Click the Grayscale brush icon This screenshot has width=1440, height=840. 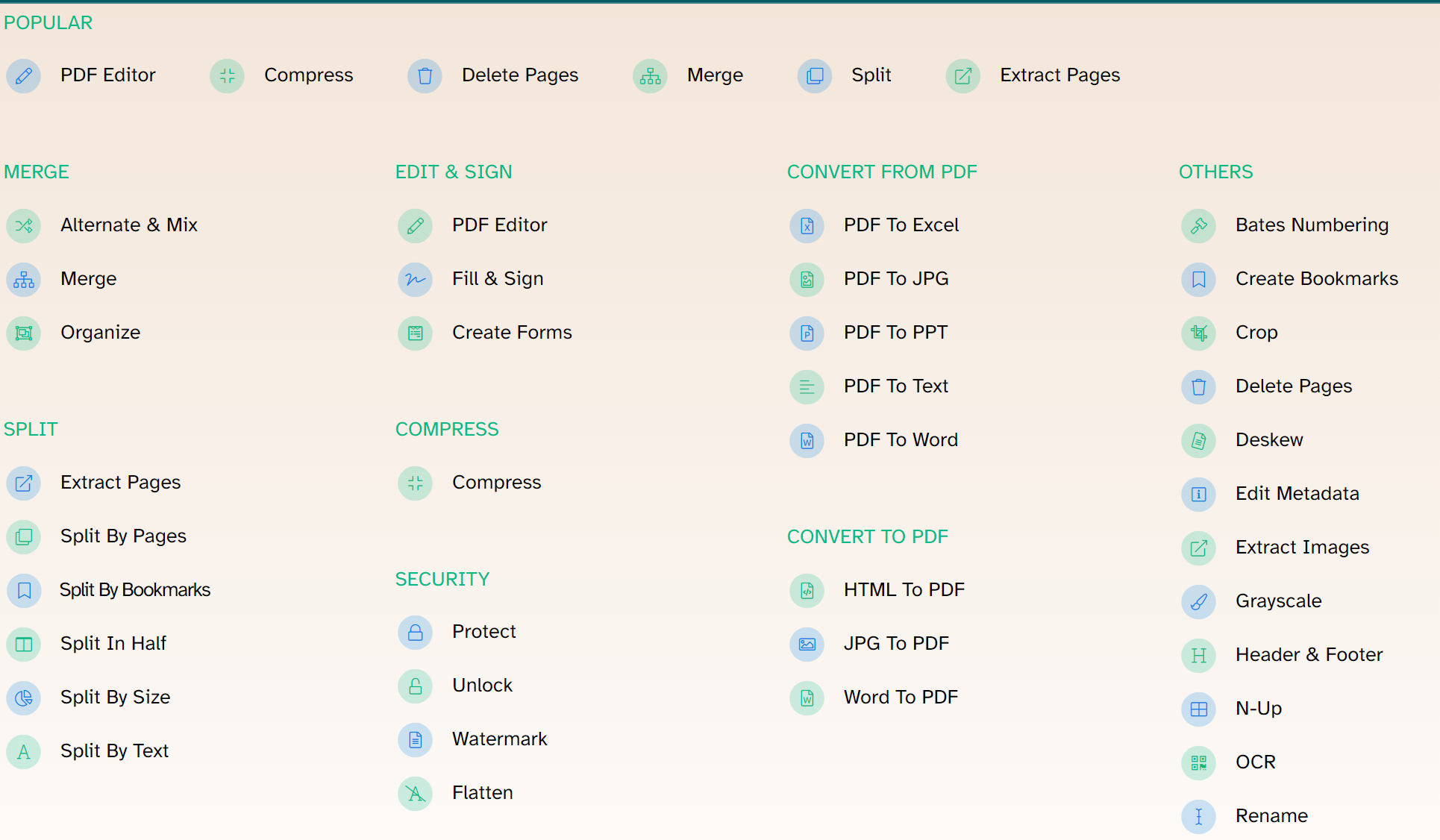pos(1199,601)
